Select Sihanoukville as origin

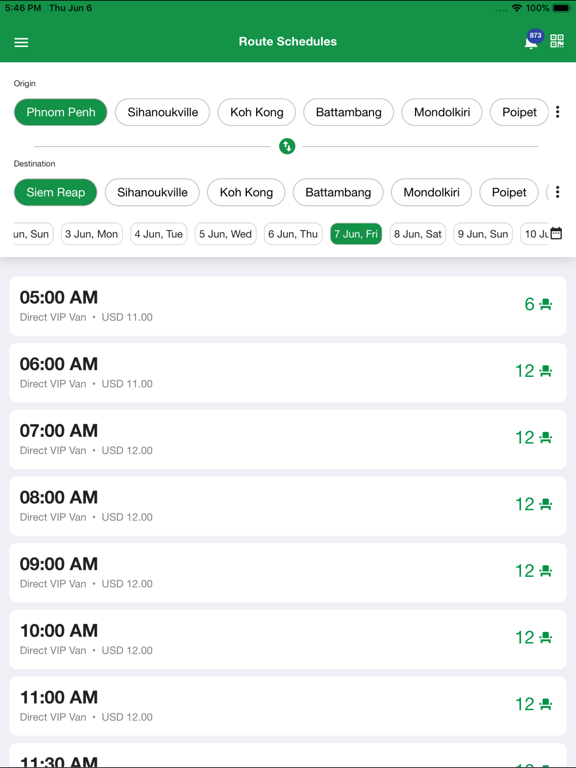point(163,112)
